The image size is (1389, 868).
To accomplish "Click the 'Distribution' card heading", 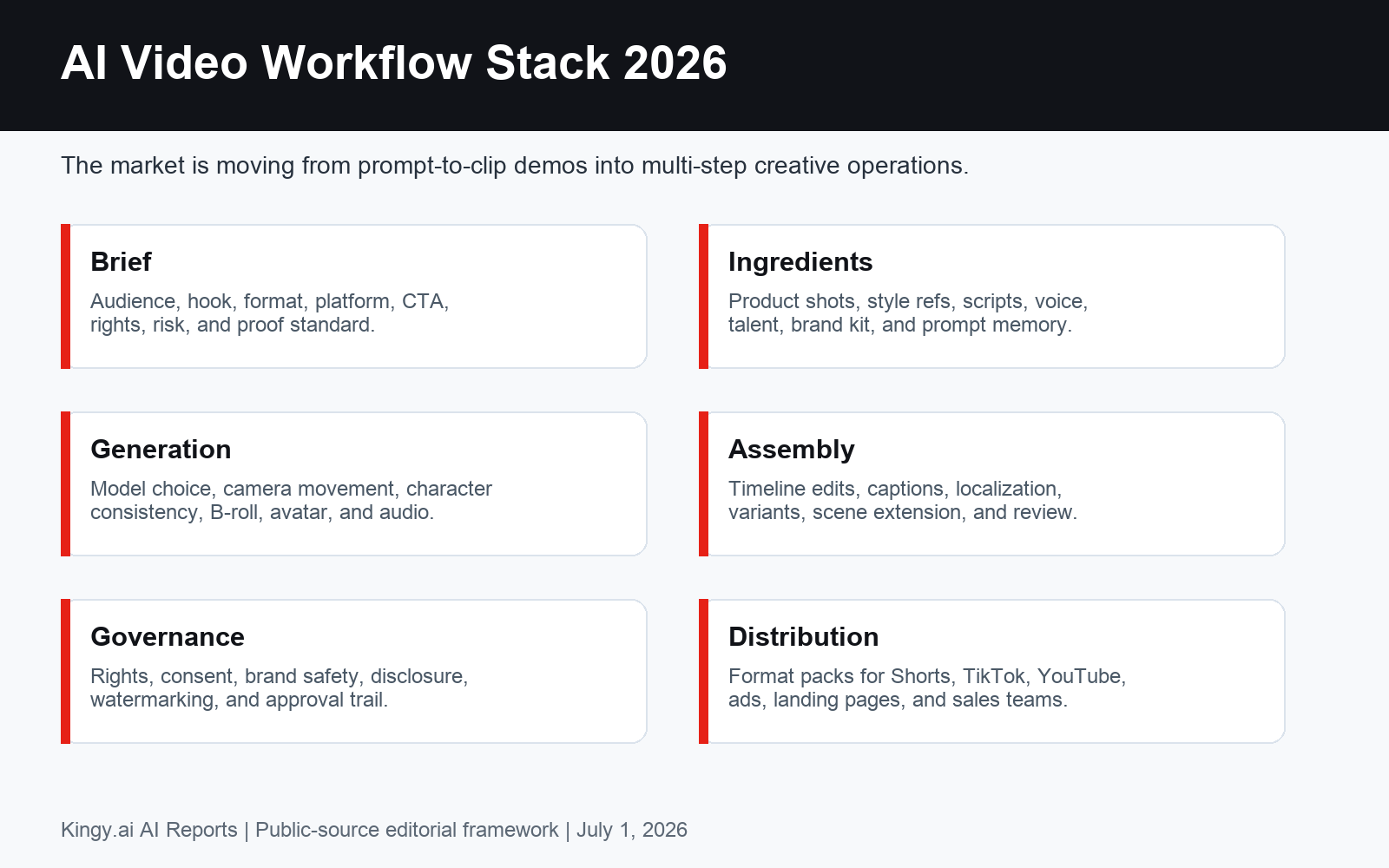I will point(804,637).
